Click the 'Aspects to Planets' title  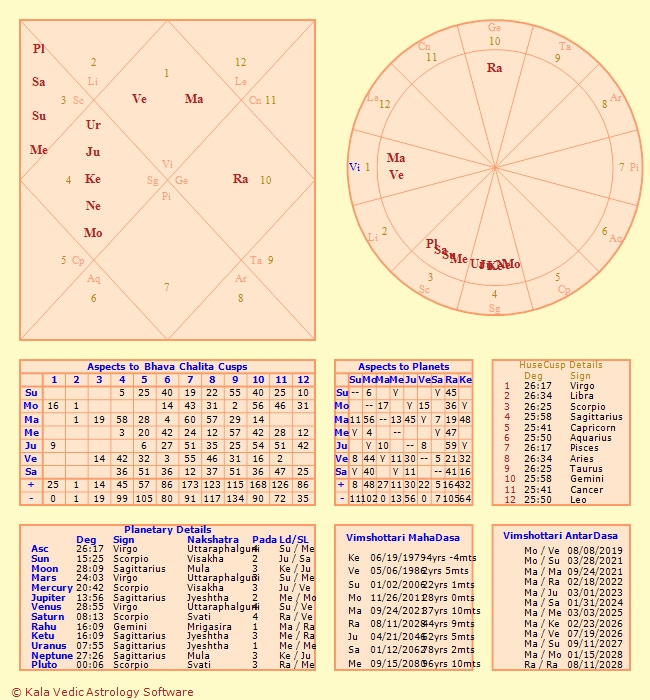coord(404,367)
